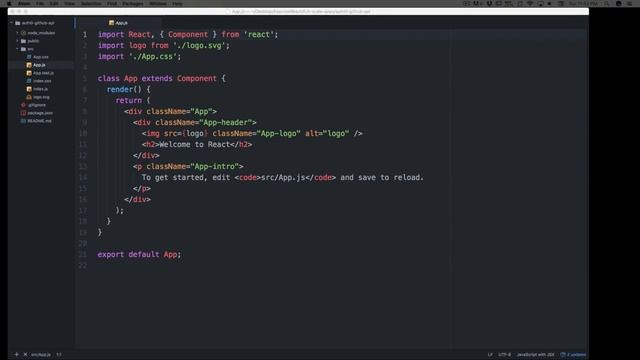This screenshot has width=640, height=360.
Task: Open Spotlight search in the macOS menu bar
Action: [607, 4]
